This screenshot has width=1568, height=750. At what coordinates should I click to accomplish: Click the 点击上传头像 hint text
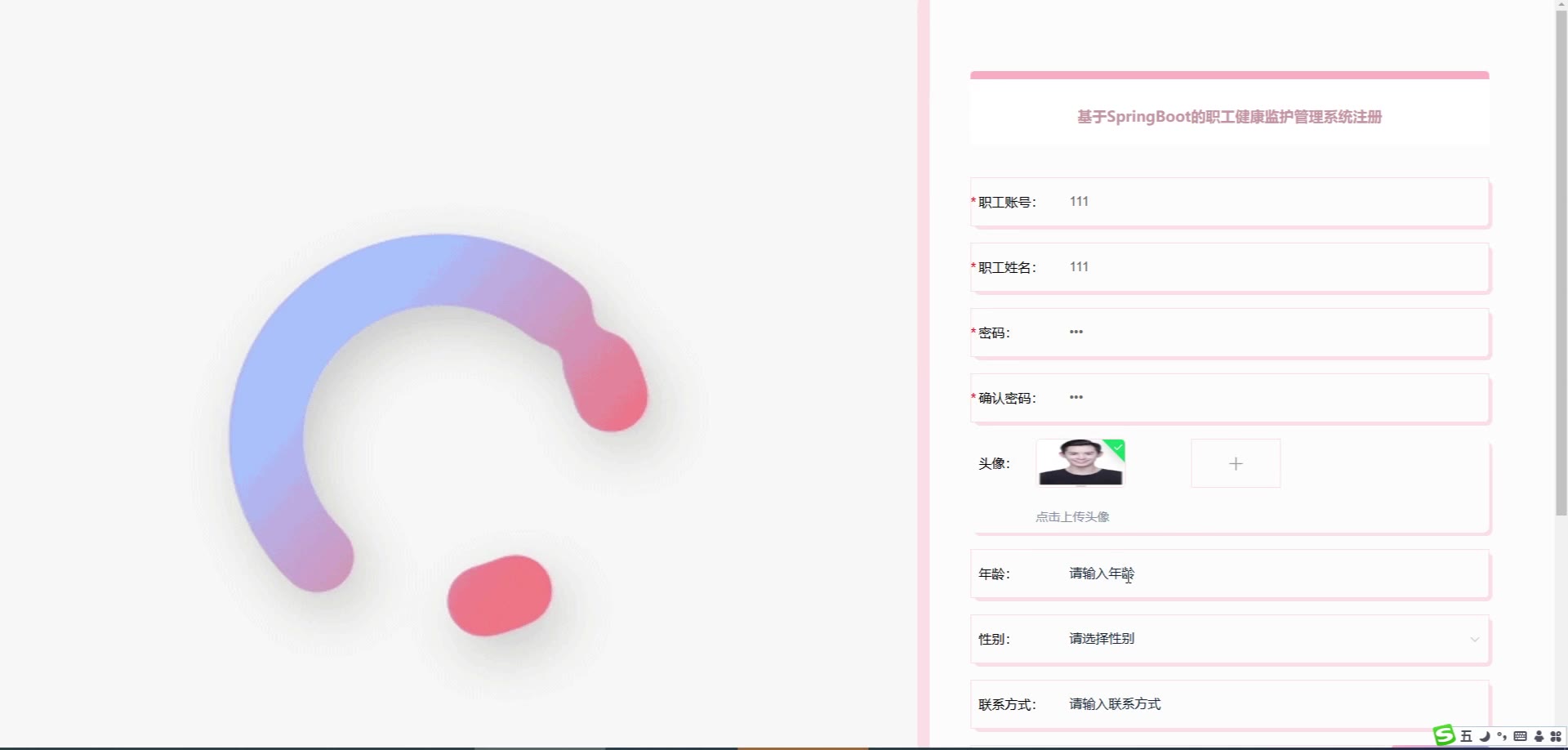point(1072,516)
